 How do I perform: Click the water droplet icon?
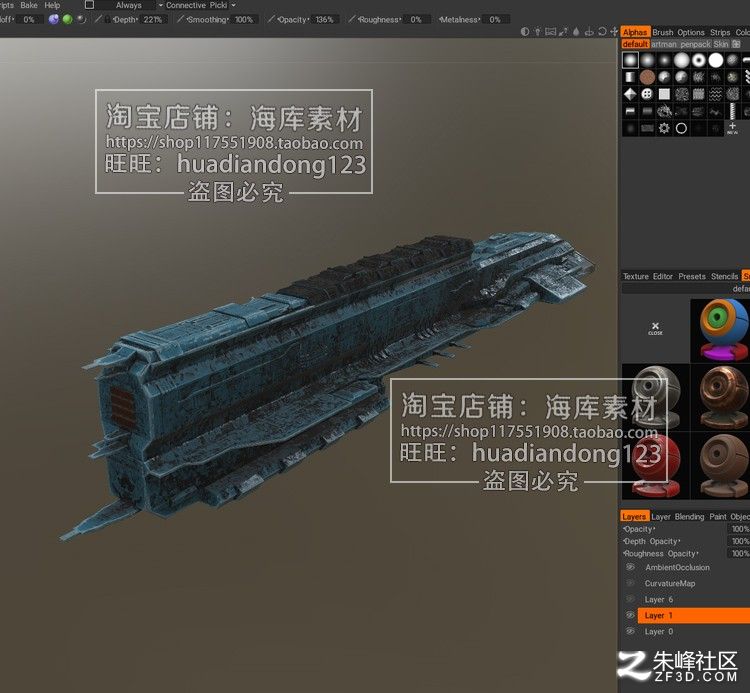click(576, 32)
